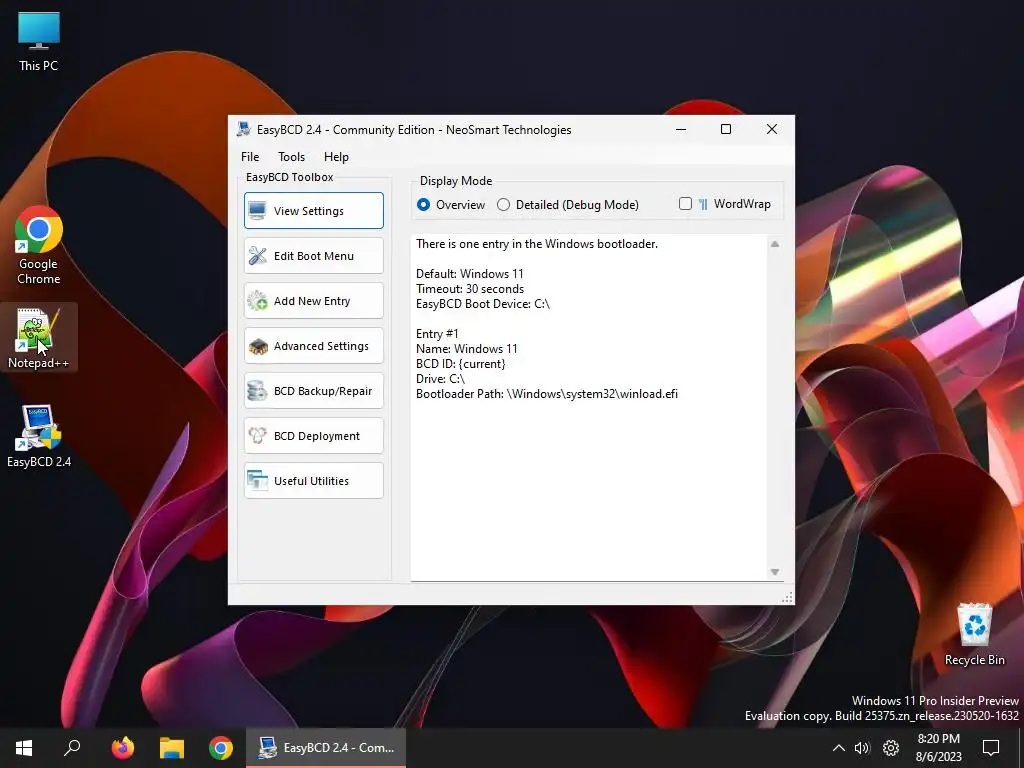1024x768 pixels.
Task: Open the volume control in the tray
Action: point(862,748)
